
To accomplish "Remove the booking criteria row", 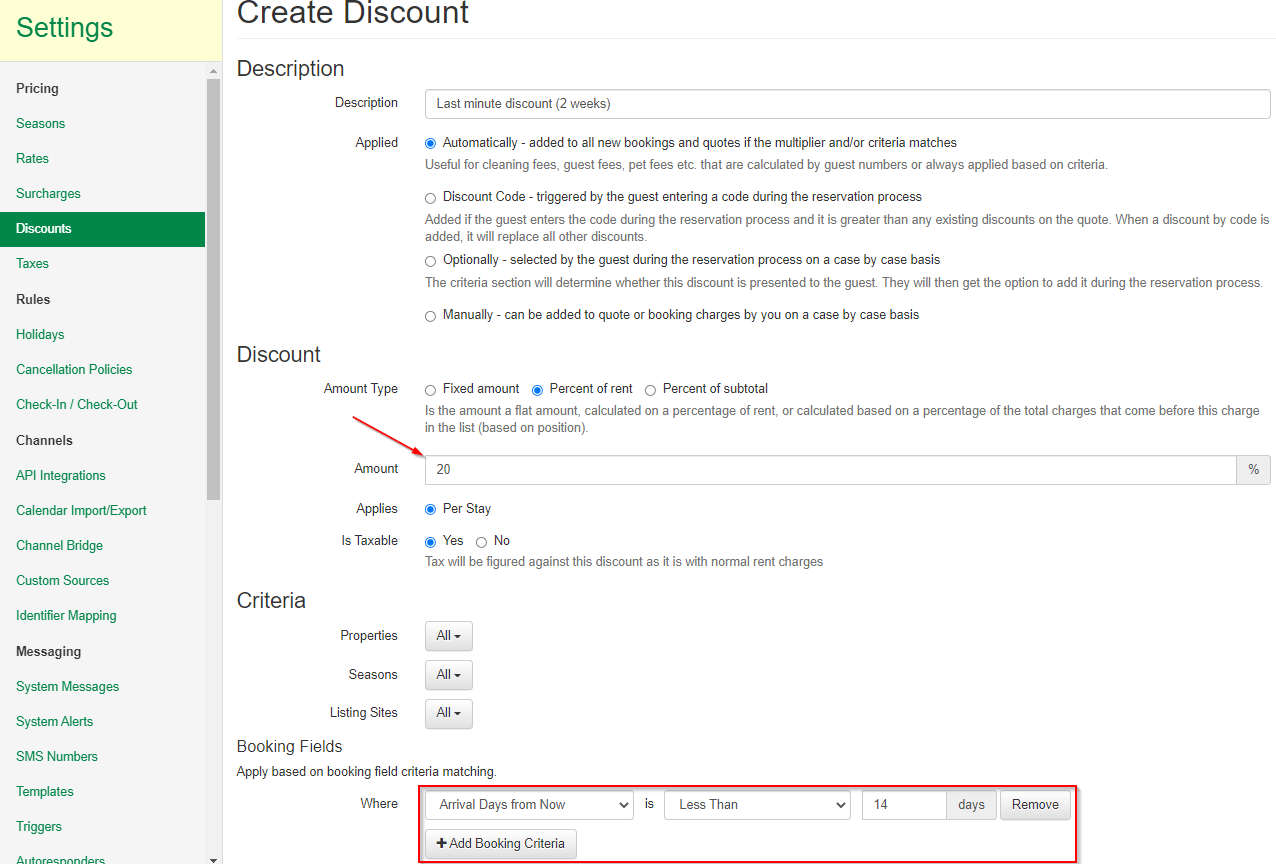I will (x=1035, y=805).
